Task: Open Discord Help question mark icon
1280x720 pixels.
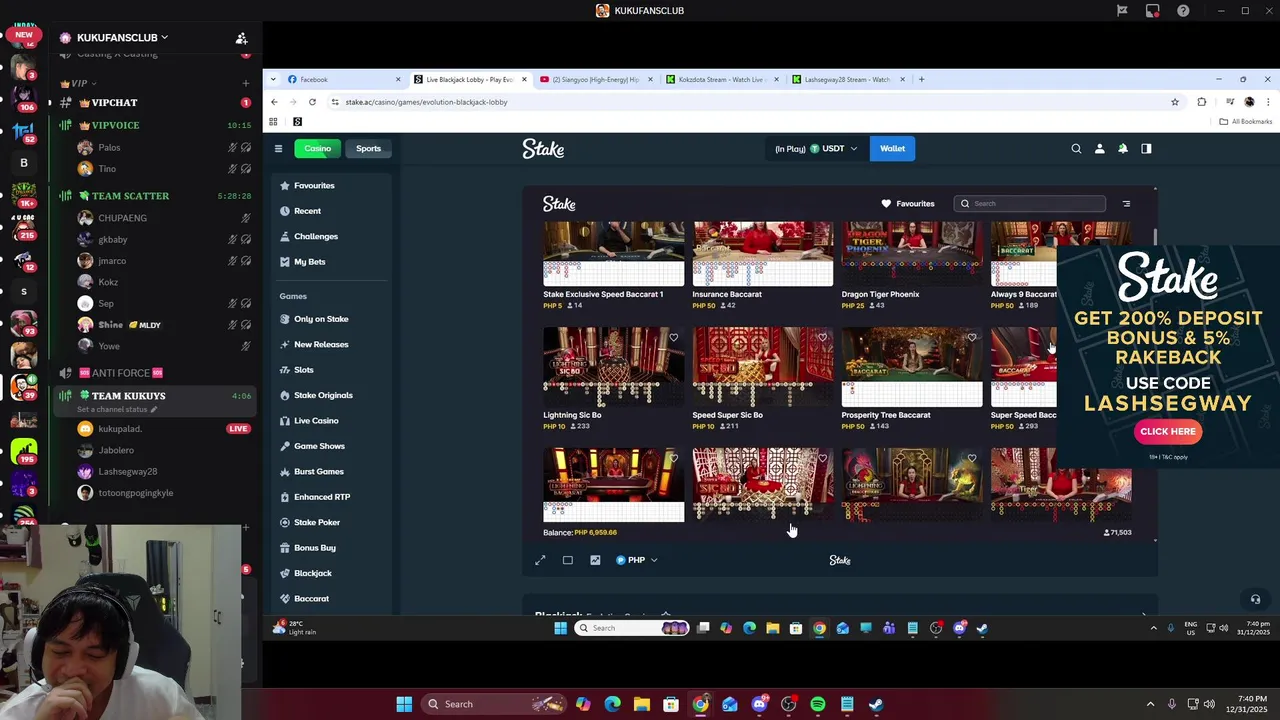Action: tap(1184, 10)
